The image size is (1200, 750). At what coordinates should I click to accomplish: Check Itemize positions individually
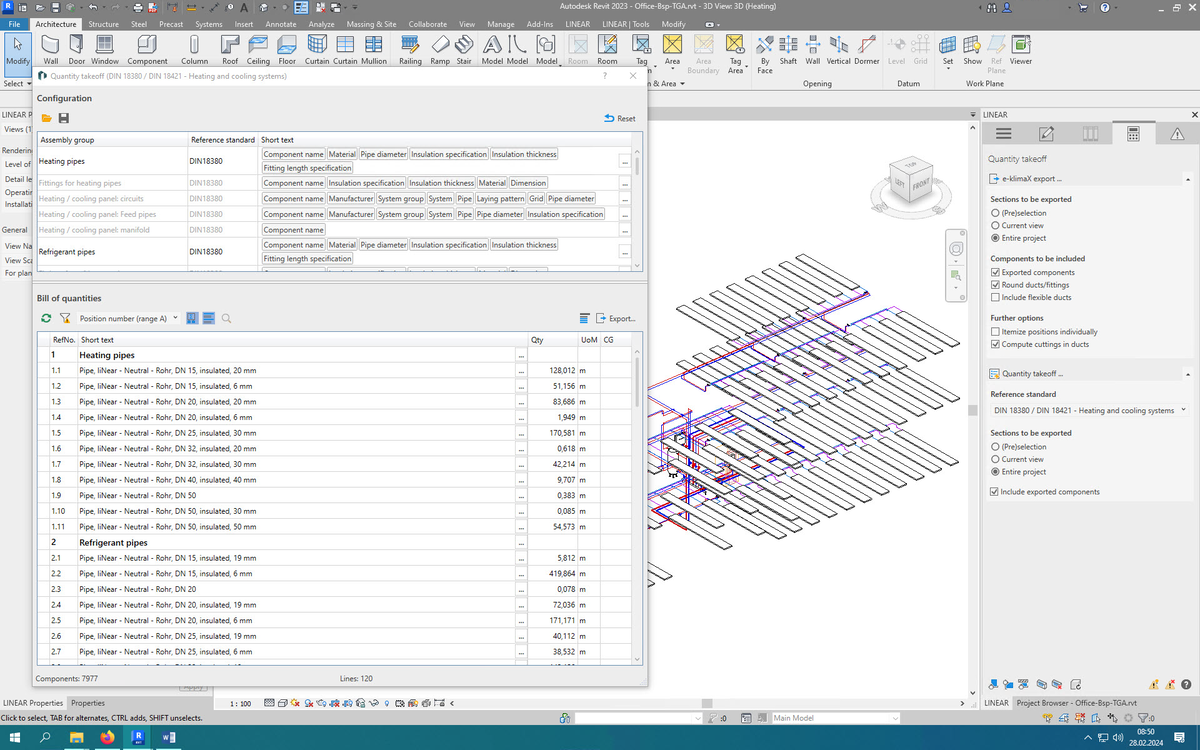(995, 331)
